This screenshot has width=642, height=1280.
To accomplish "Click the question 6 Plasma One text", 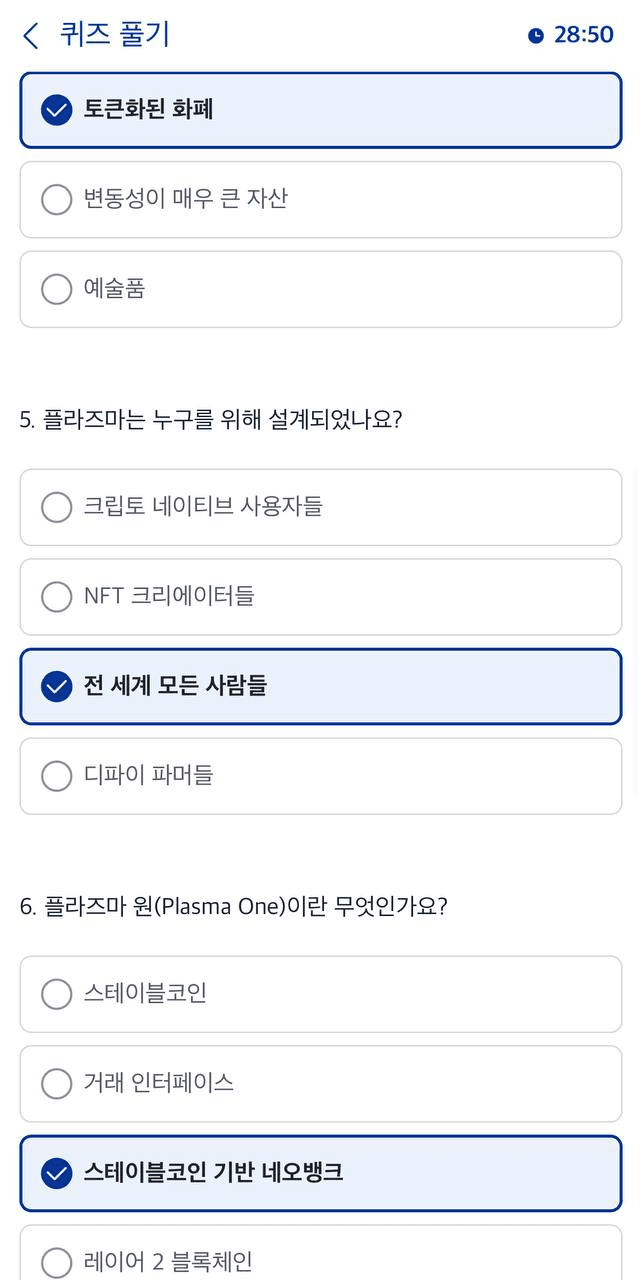I will coord(234,907).
